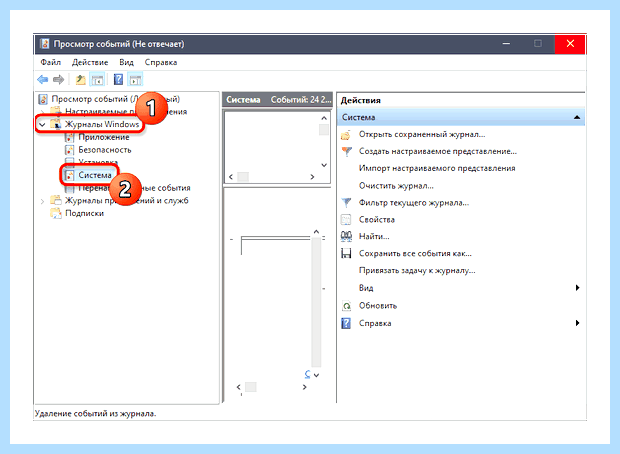Click the Открыть сохраненный журнал folder icon
Image resolution: width=620 pixels, height=454 pixels.
point(346,135)
